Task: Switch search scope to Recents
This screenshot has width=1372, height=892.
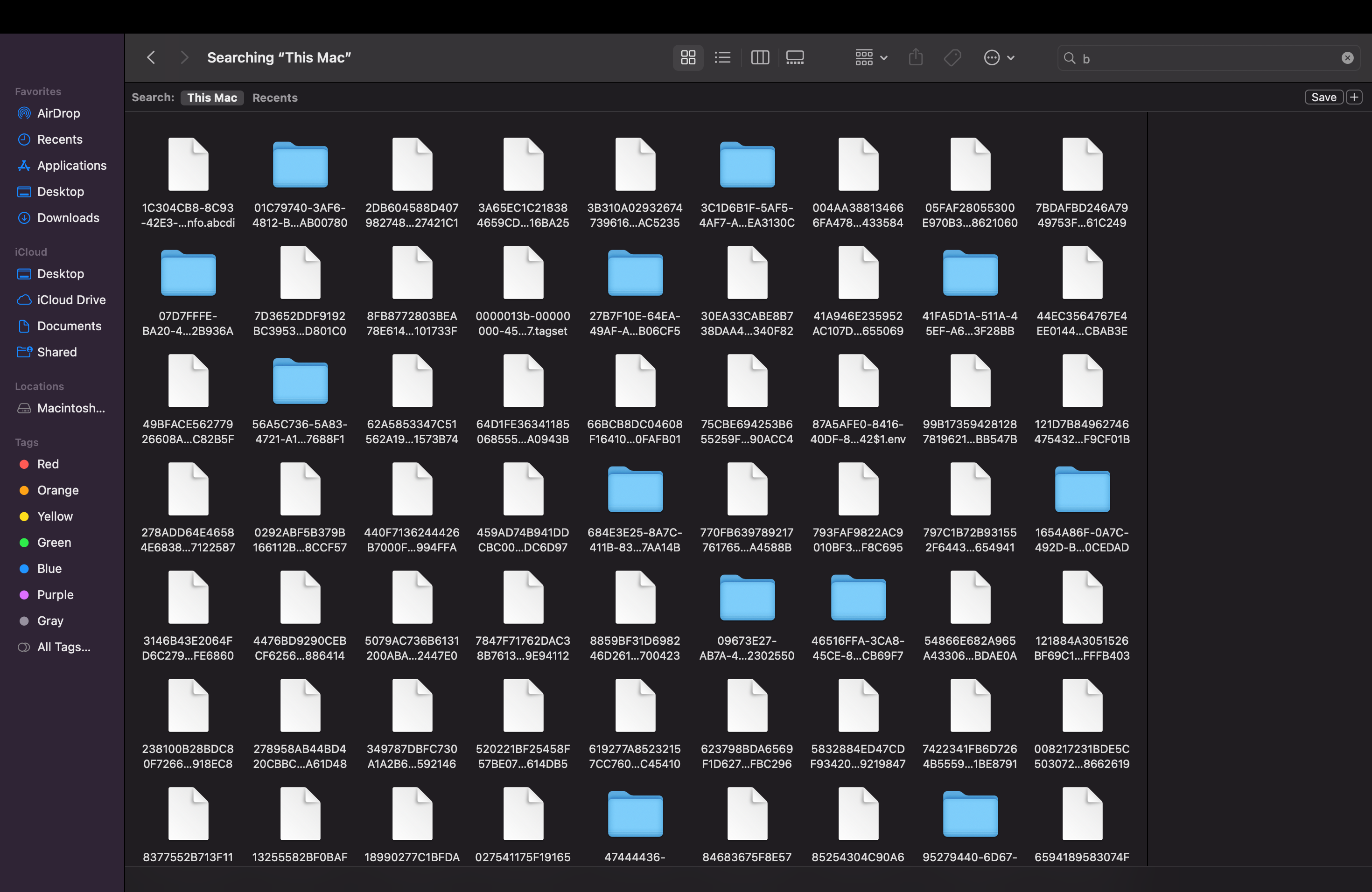Action: tap(274, 98)
